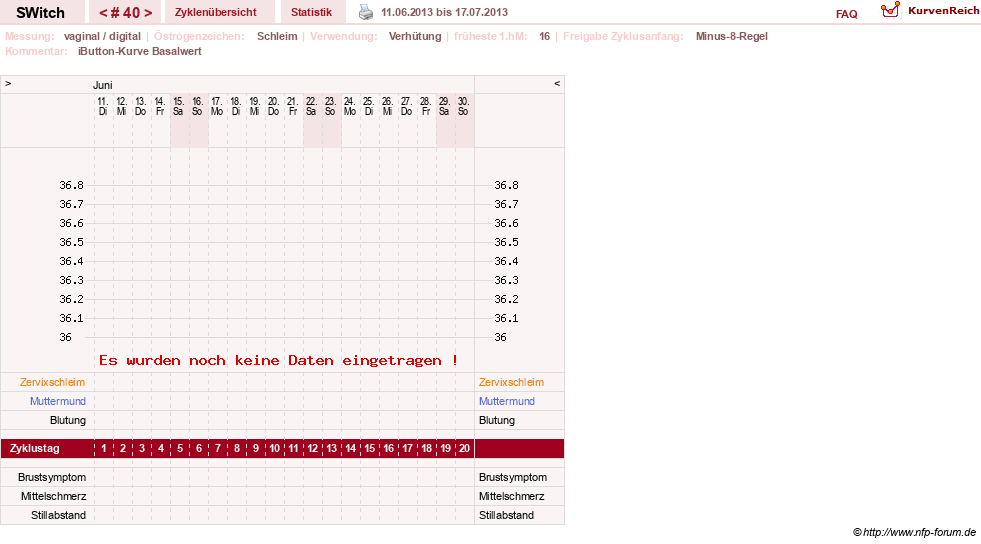The image size is (981, 544).
Task: Click the Mittelschmerz label on left
Action: (x=53, y=496)
